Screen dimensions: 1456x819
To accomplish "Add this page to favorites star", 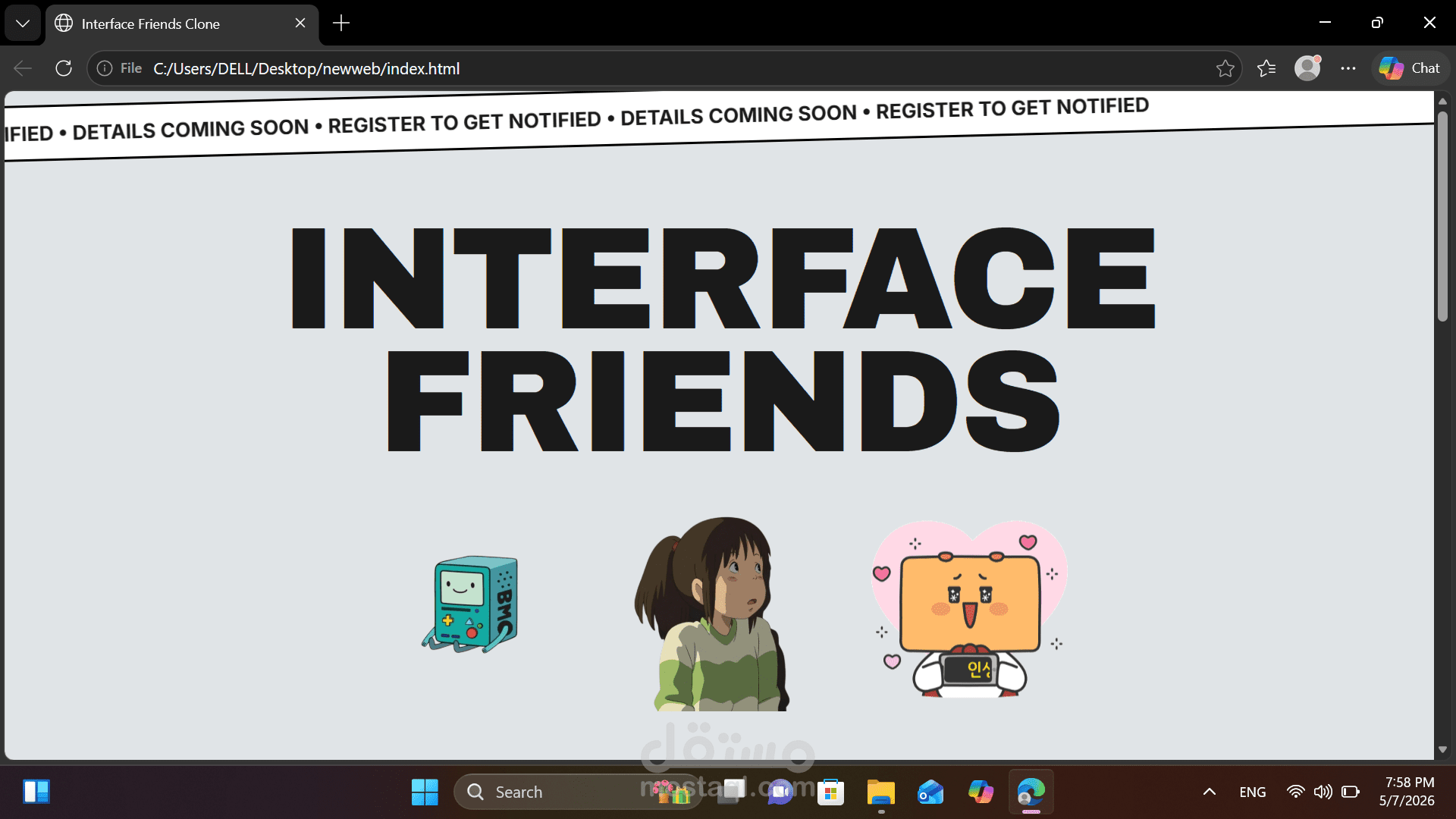I will (1225, 68).
